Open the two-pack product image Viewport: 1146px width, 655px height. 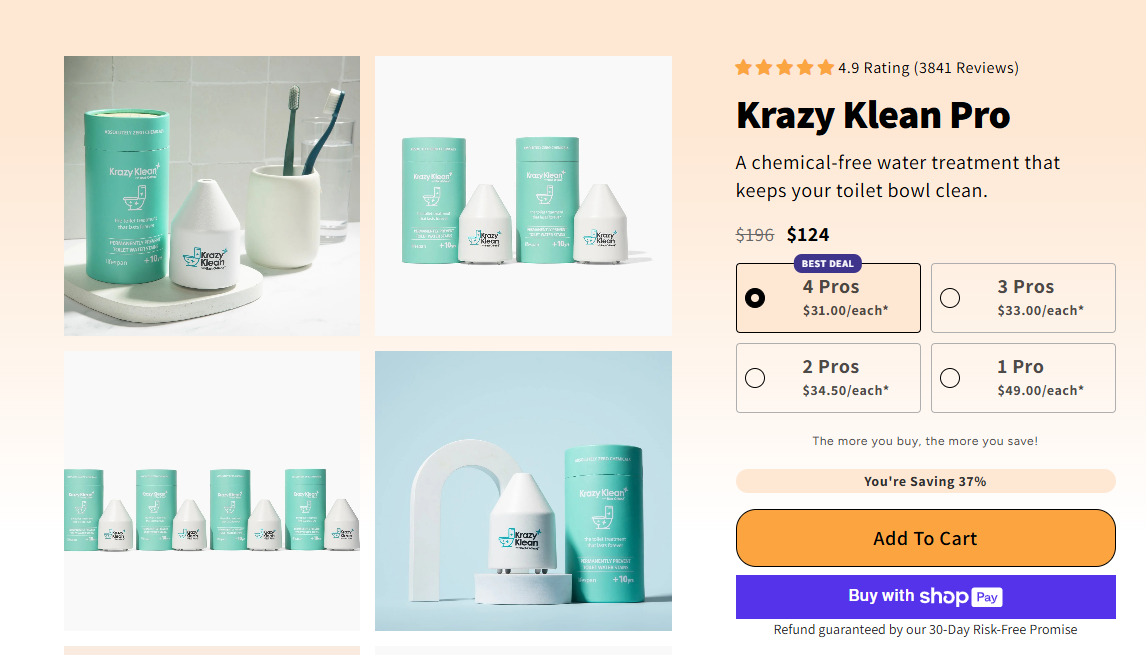pos(523,195)
